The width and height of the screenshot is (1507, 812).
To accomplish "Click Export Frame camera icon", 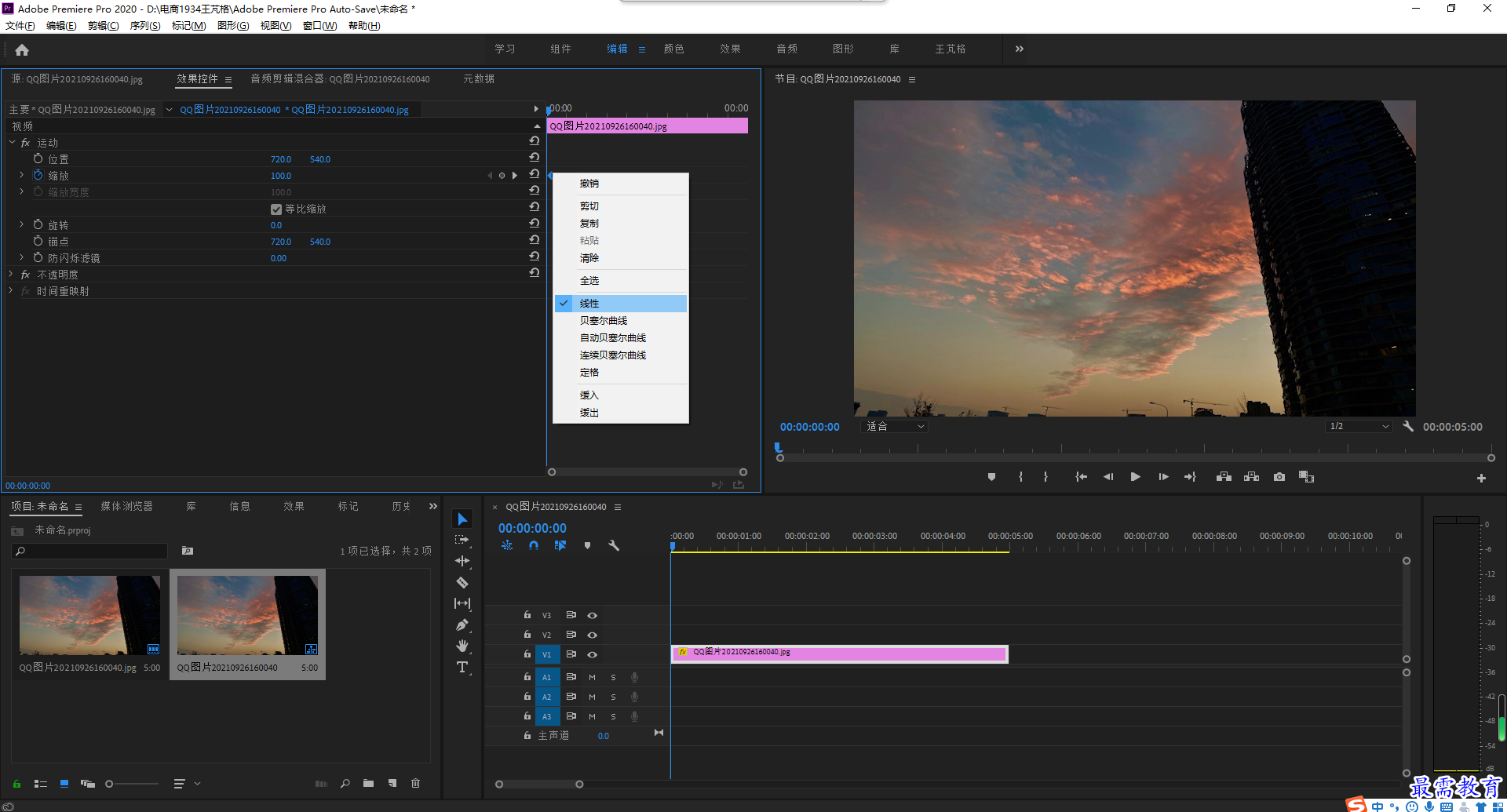I will pos(1279,477).
